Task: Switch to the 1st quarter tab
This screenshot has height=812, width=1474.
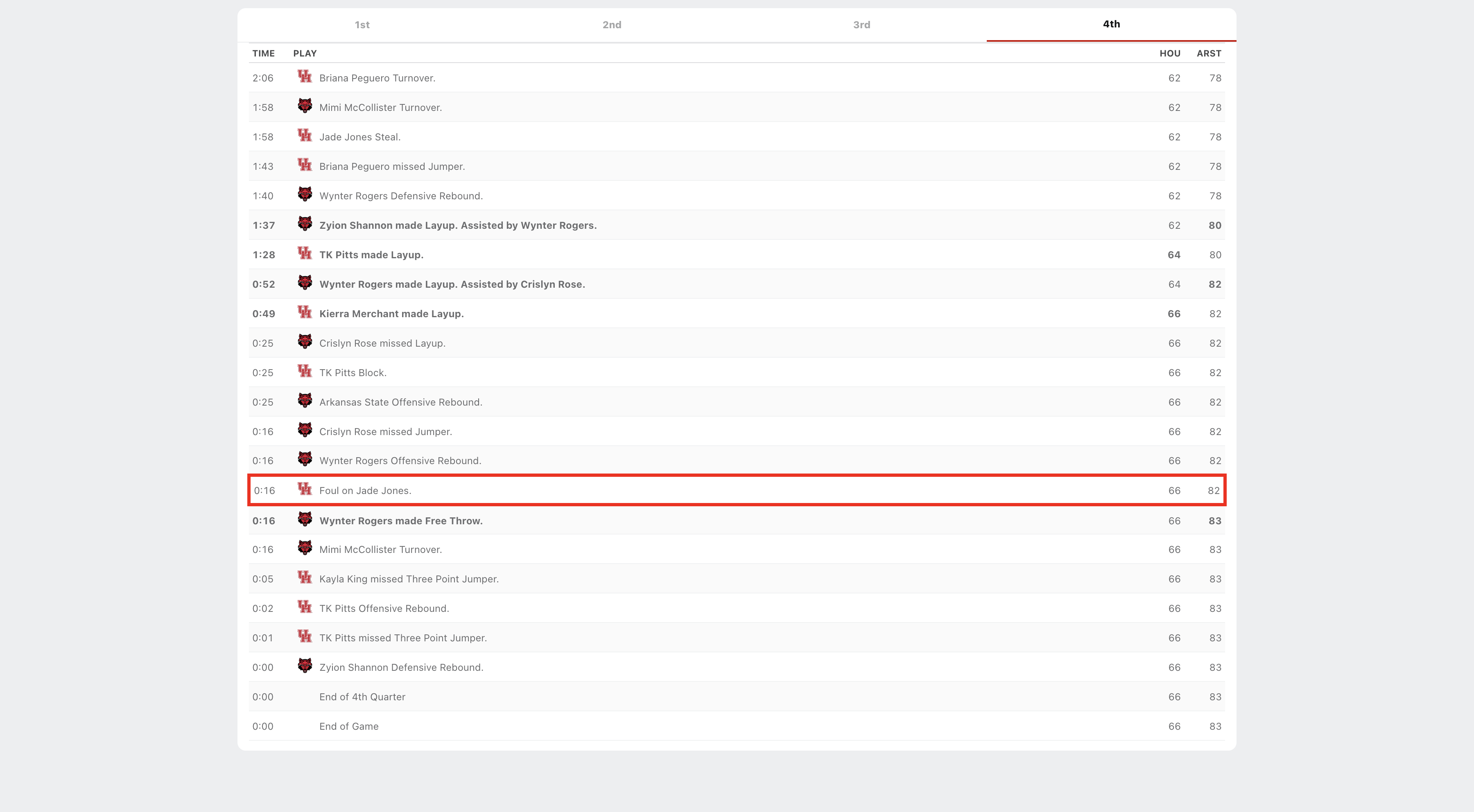Action: [362, 25]
